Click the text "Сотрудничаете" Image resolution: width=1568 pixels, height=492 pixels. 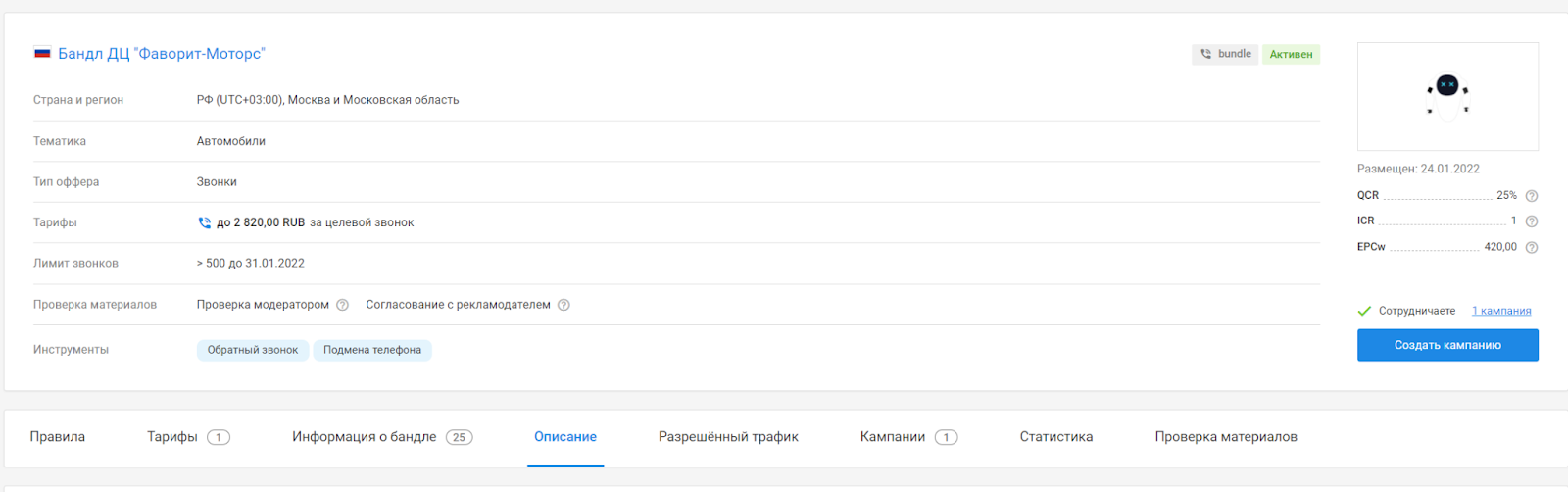click(x=1417, y=311)
